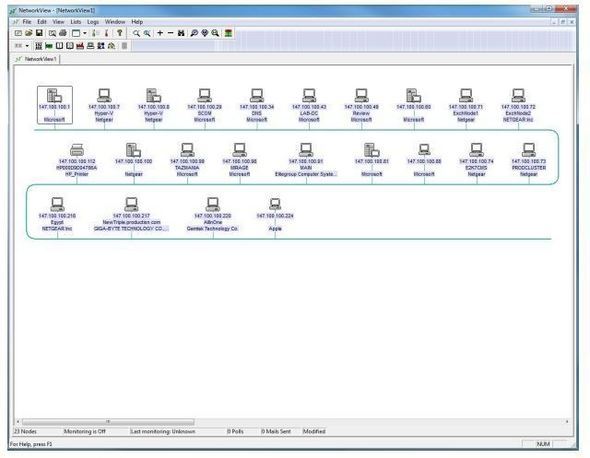The image size is (590, 458).
Task: Click the Modified status text
Action: click(x=314, y=431)
